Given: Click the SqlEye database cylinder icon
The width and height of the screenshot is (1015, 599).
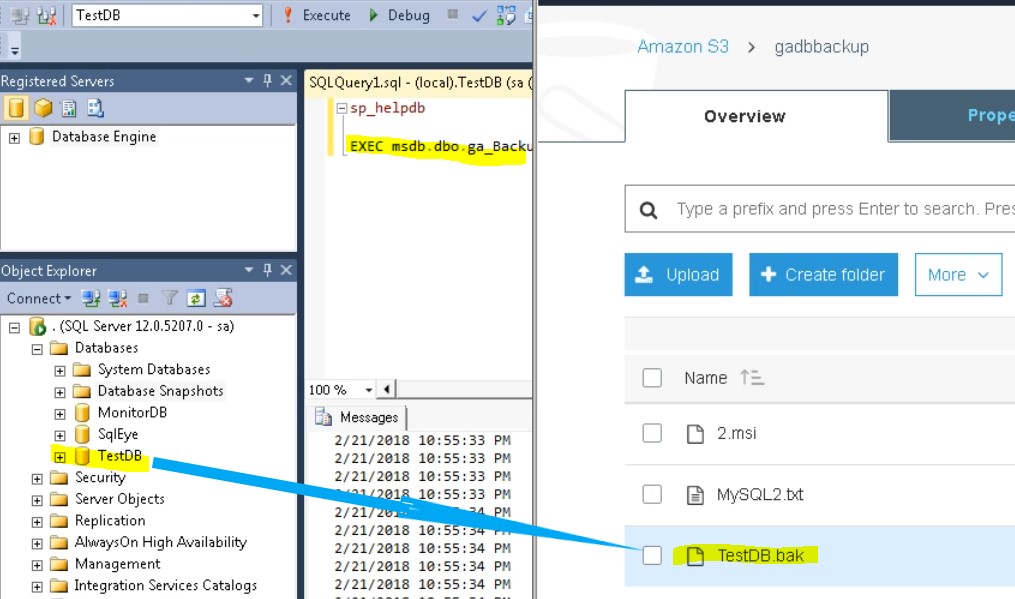Looking at the screenshot, I should pos(82,434).
